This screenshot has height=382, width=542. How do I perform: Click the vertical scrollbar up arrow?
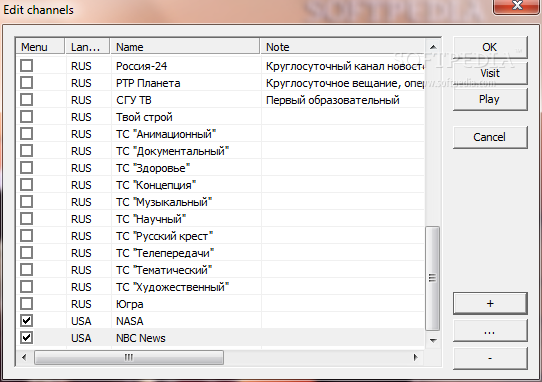click(433, 47)
